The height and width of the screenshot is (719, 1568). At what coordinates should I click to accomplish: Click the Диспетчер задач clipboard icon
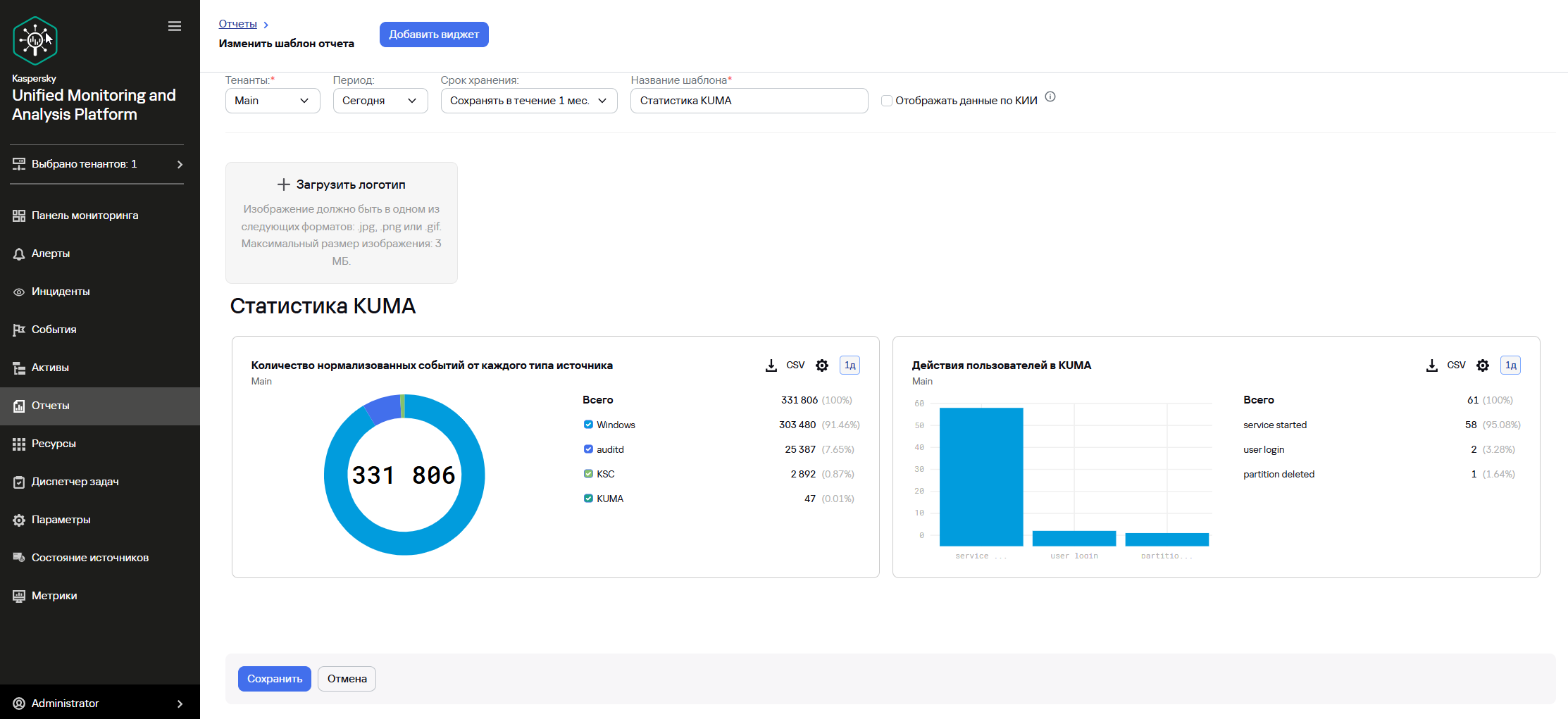19,482
